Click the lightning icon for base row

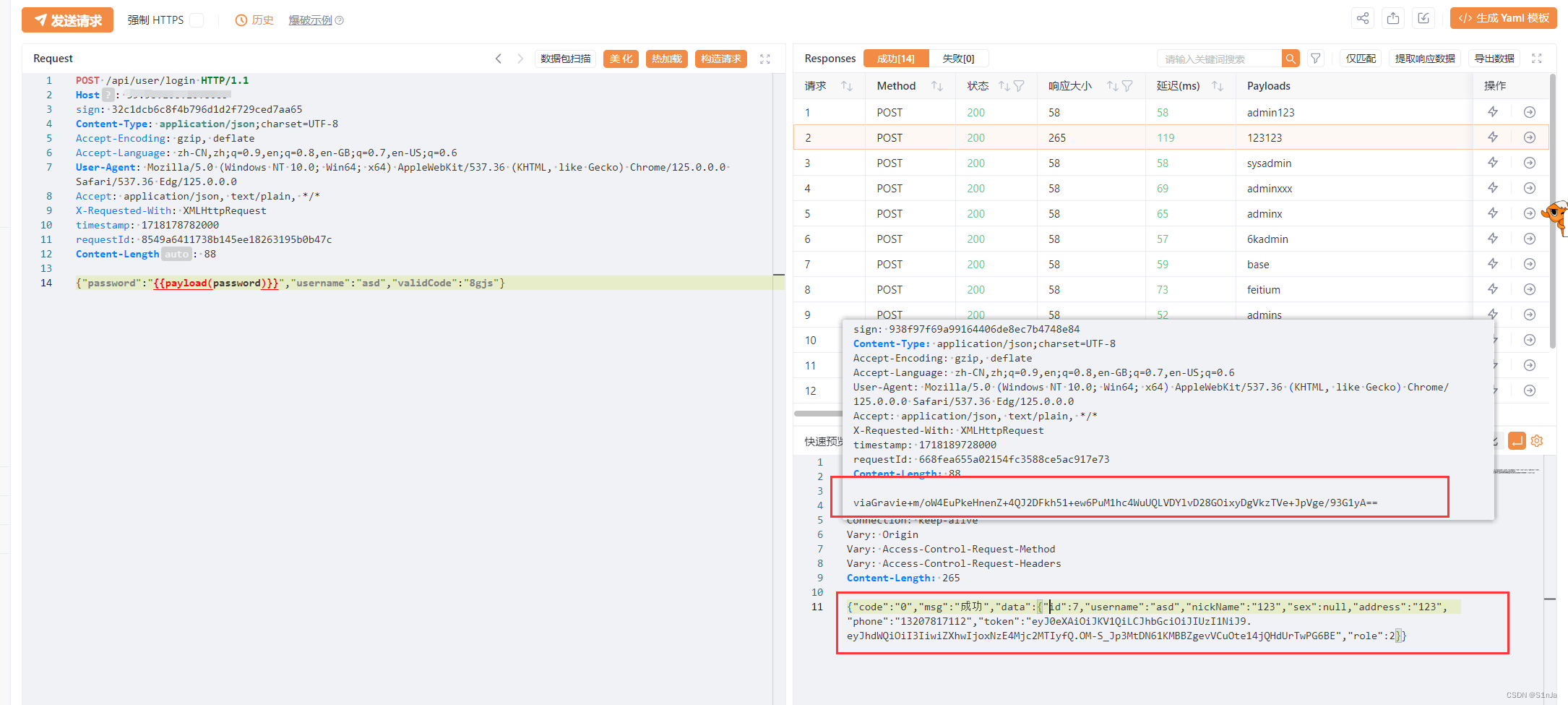(x=1493, y=264)
